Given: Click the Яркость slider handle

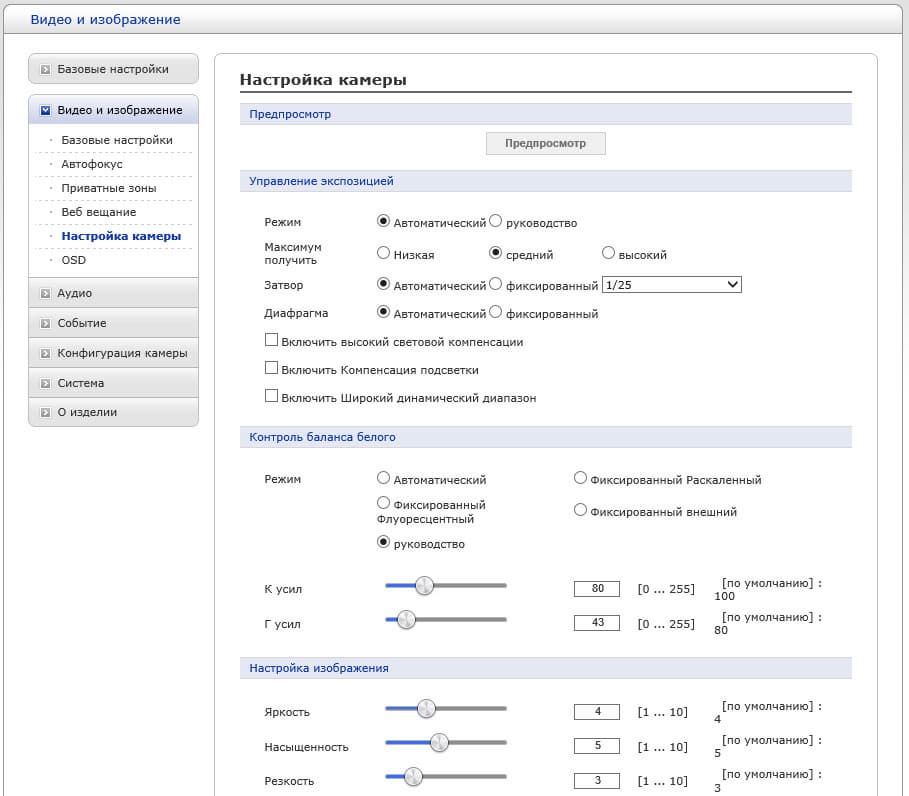Looking at the screenshot, I should pyautogui.click(x=426, y=709).
